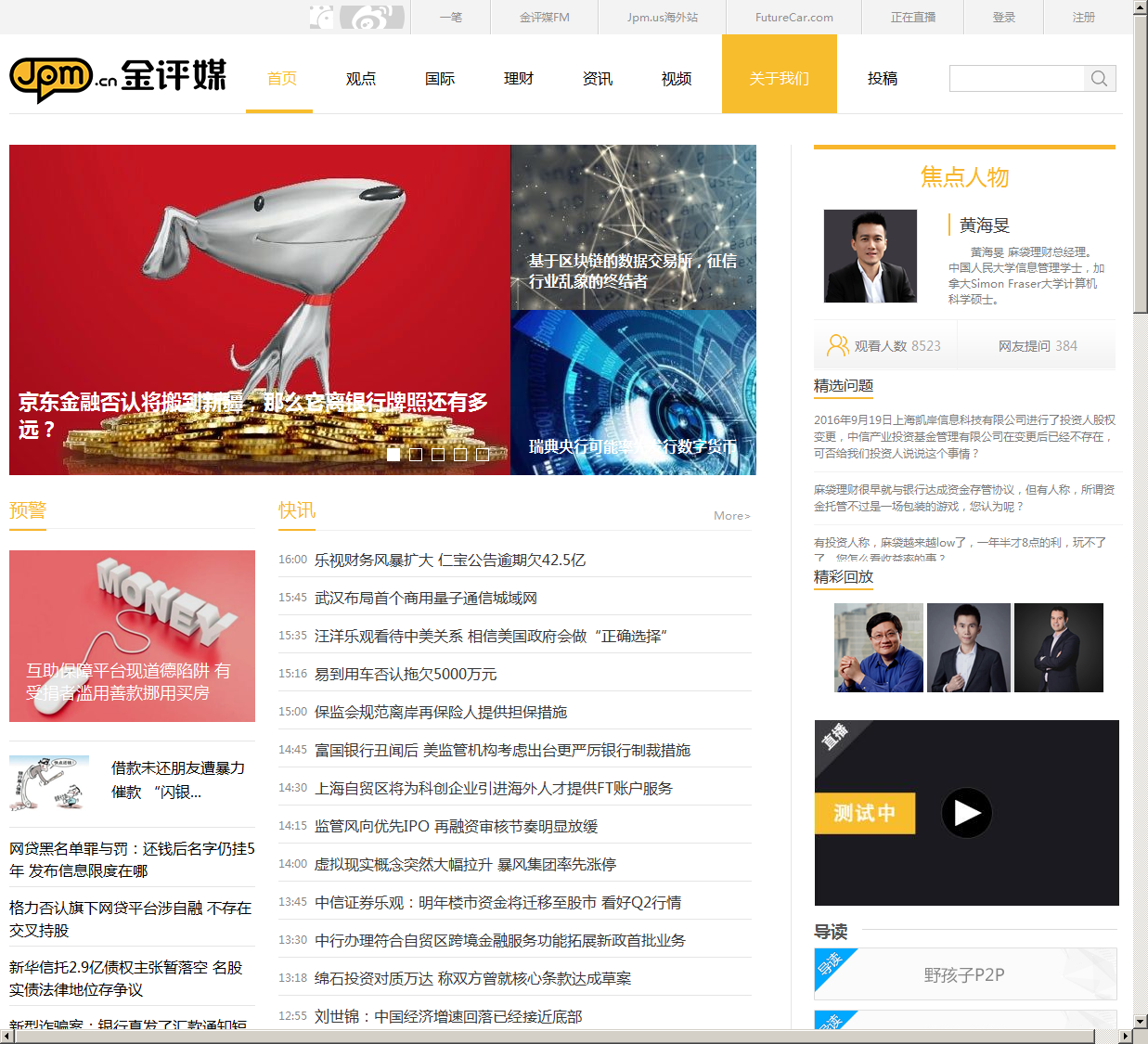Screen dimensions: 1148x1044
Task: Open the 瑞典央行 digital currency feature image
Action: [633, 393]
